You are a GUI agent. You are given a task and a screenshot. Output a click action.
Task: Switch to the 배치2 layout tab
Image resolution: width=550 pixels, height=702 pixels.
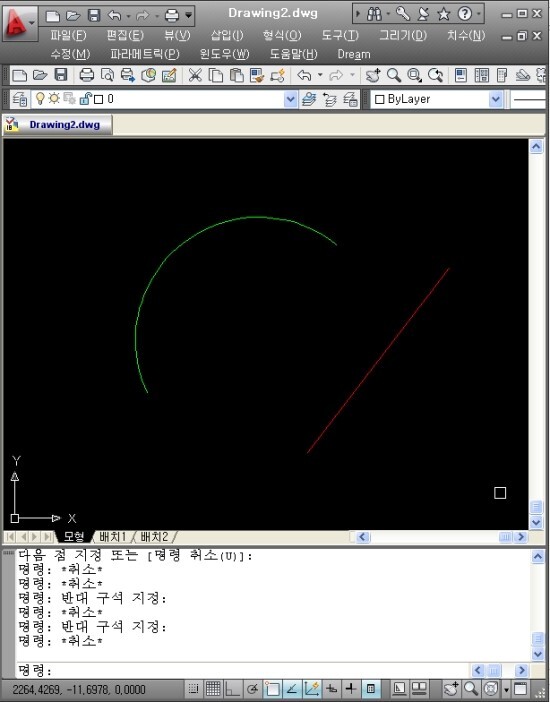[x=154, y=536]
